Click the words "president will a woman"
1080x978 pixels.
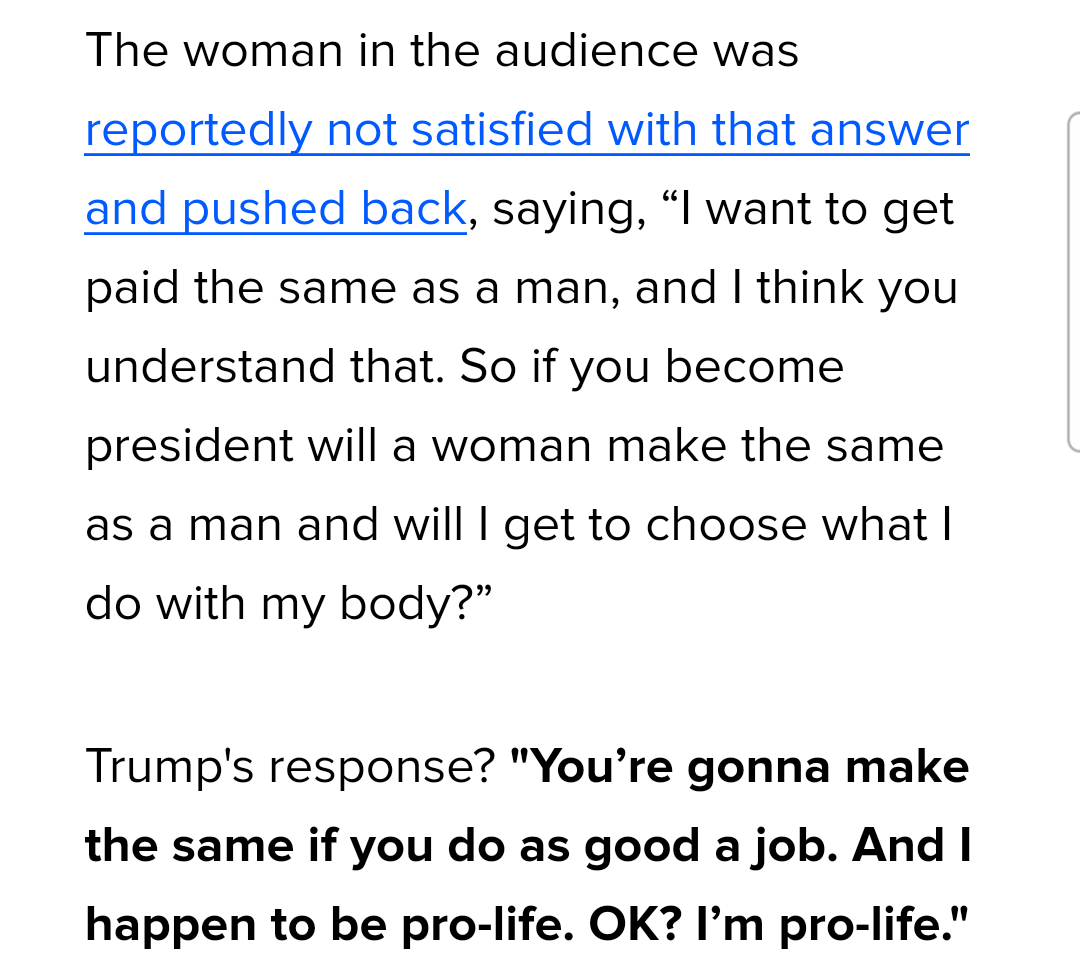tap(338, 446)
